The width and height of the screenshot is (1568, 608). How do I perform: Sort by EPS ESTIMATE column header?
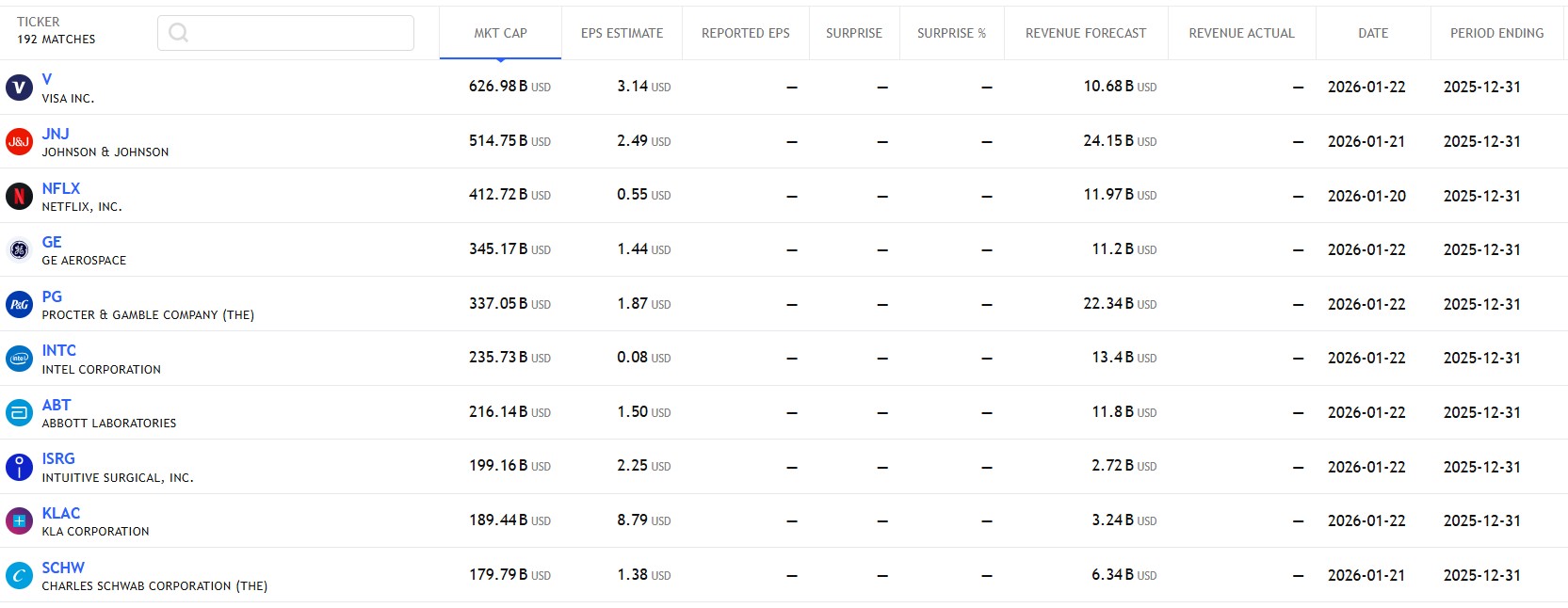click(x=622, y=33)
